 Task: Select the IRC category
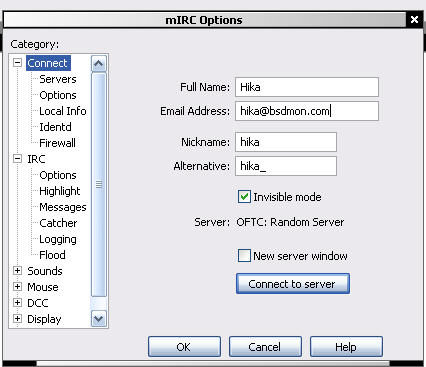pos(36,159)
